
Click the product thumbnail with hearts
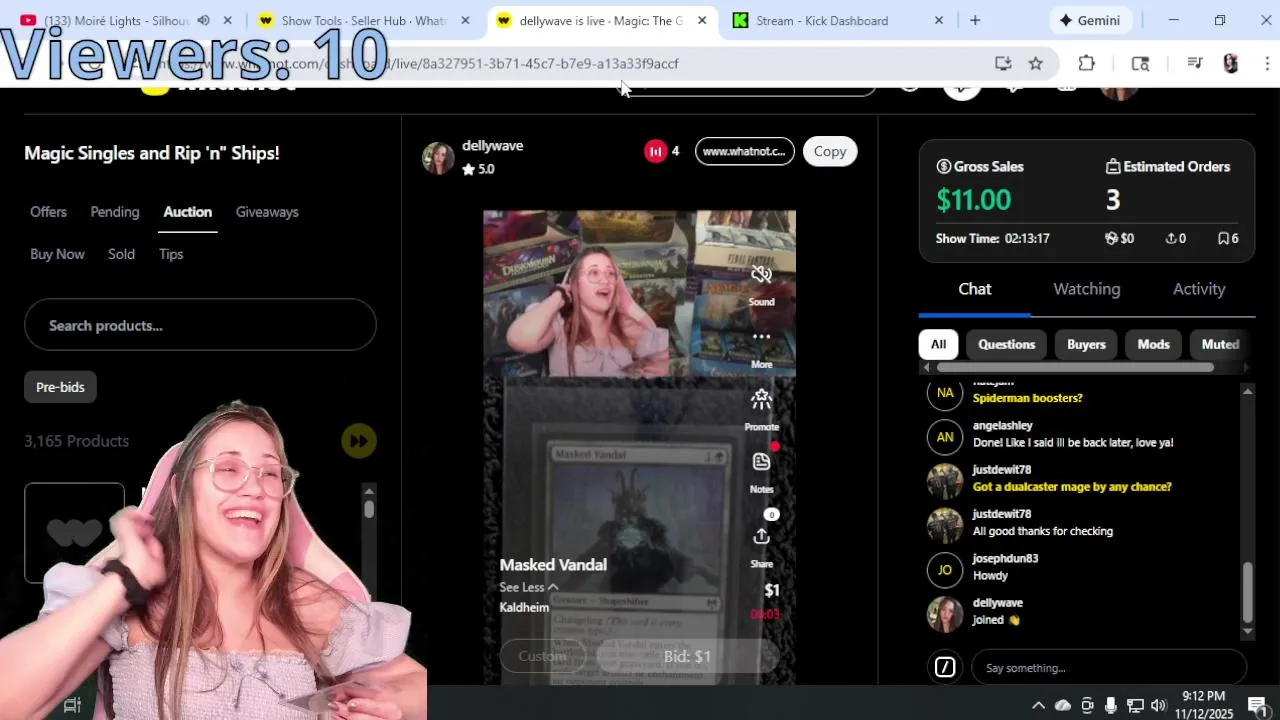tap(75, 533)
